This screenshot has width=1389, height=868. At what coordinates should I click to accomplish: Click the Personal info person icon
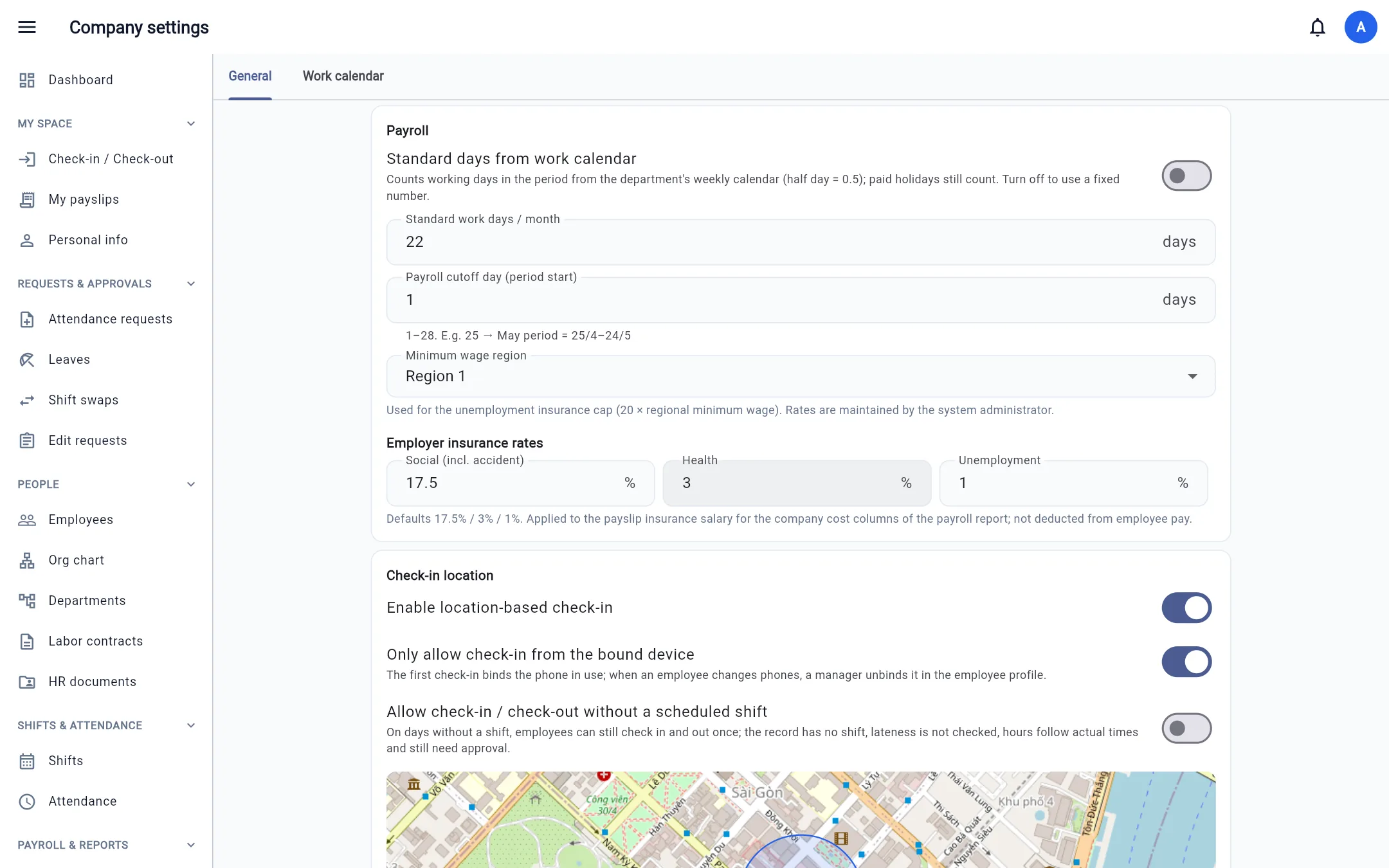[x=27, y=240]
